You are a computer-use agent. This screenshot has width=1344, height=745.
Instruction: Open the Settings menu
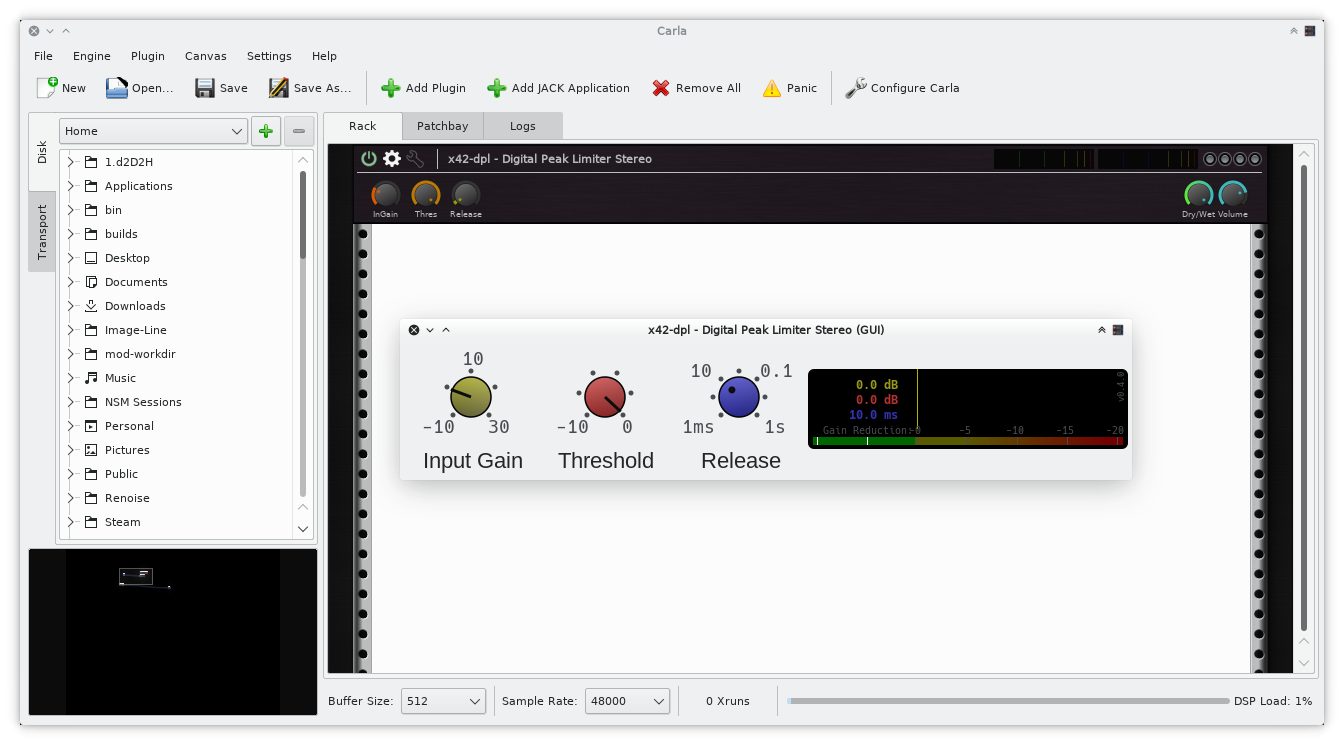point(269,56)
